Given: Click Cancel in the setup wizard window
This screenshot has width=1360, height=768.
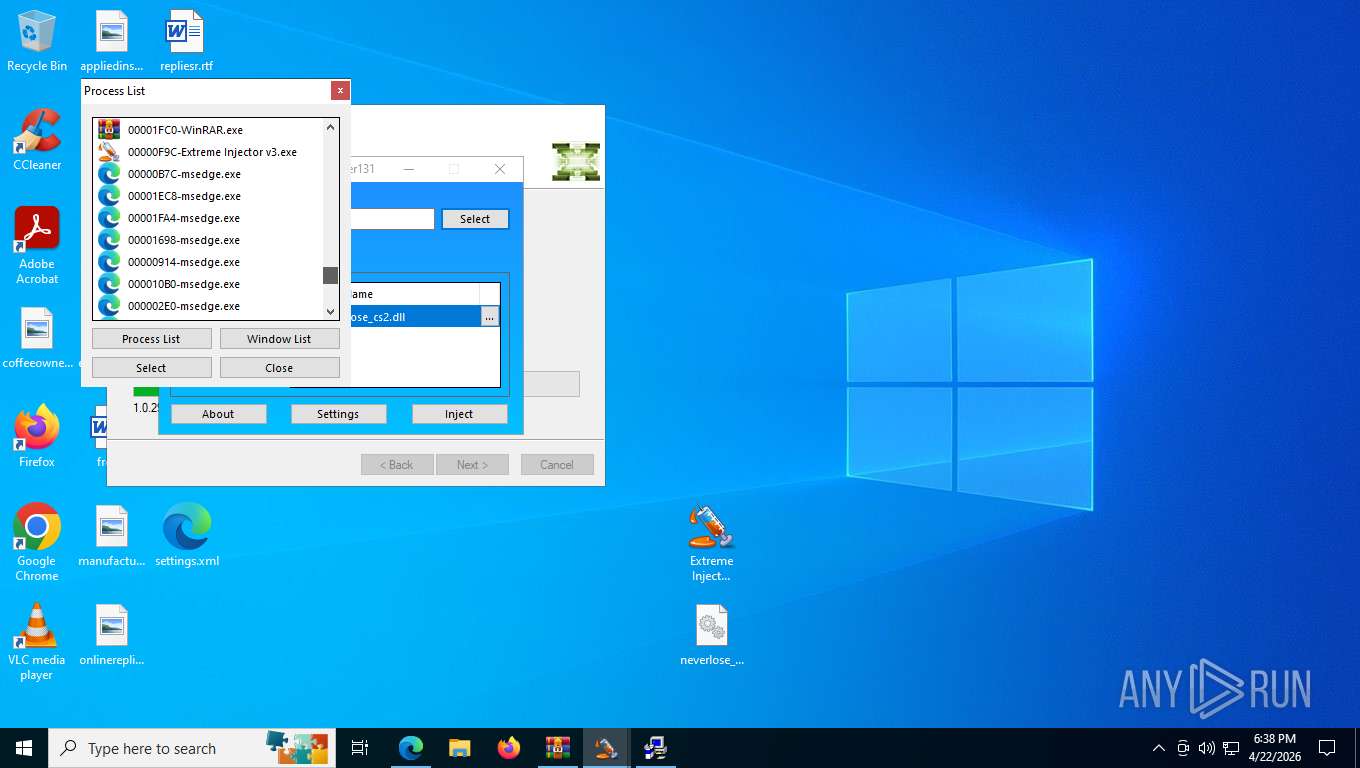Looking at the screenshot, I should tap(557, 465).
